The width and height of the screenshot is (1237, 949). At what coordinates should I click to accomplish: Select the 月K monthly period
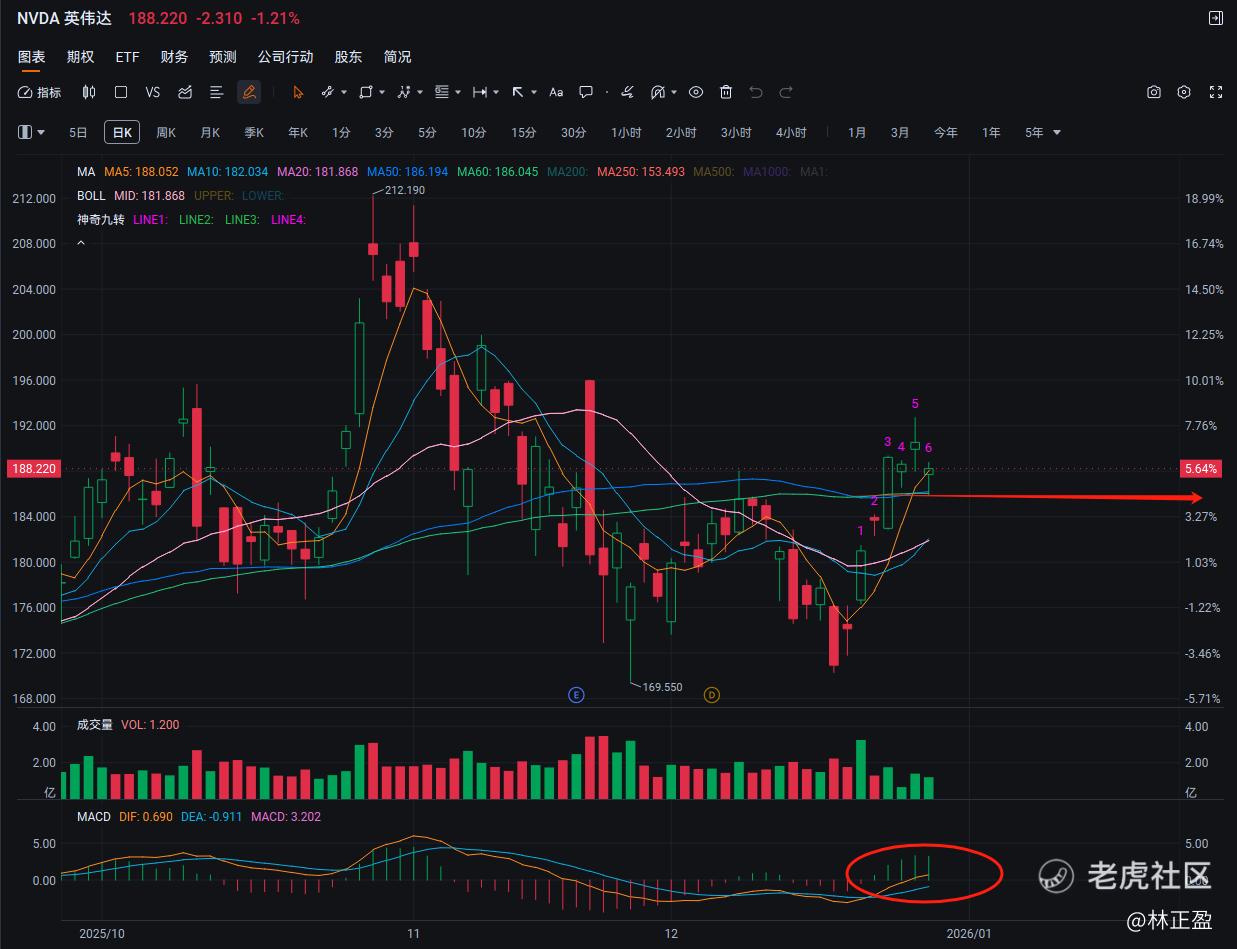click(x=210, y=132)
